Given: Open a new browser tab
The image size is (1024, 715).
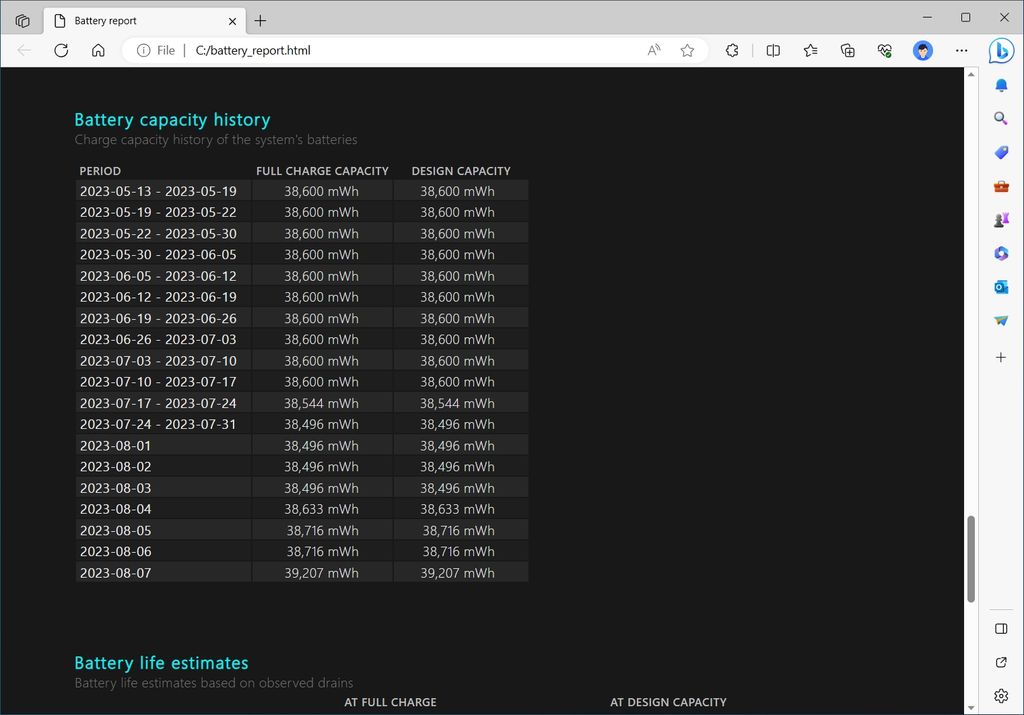Looking at the screenshot, I should (x=259, y=20).
